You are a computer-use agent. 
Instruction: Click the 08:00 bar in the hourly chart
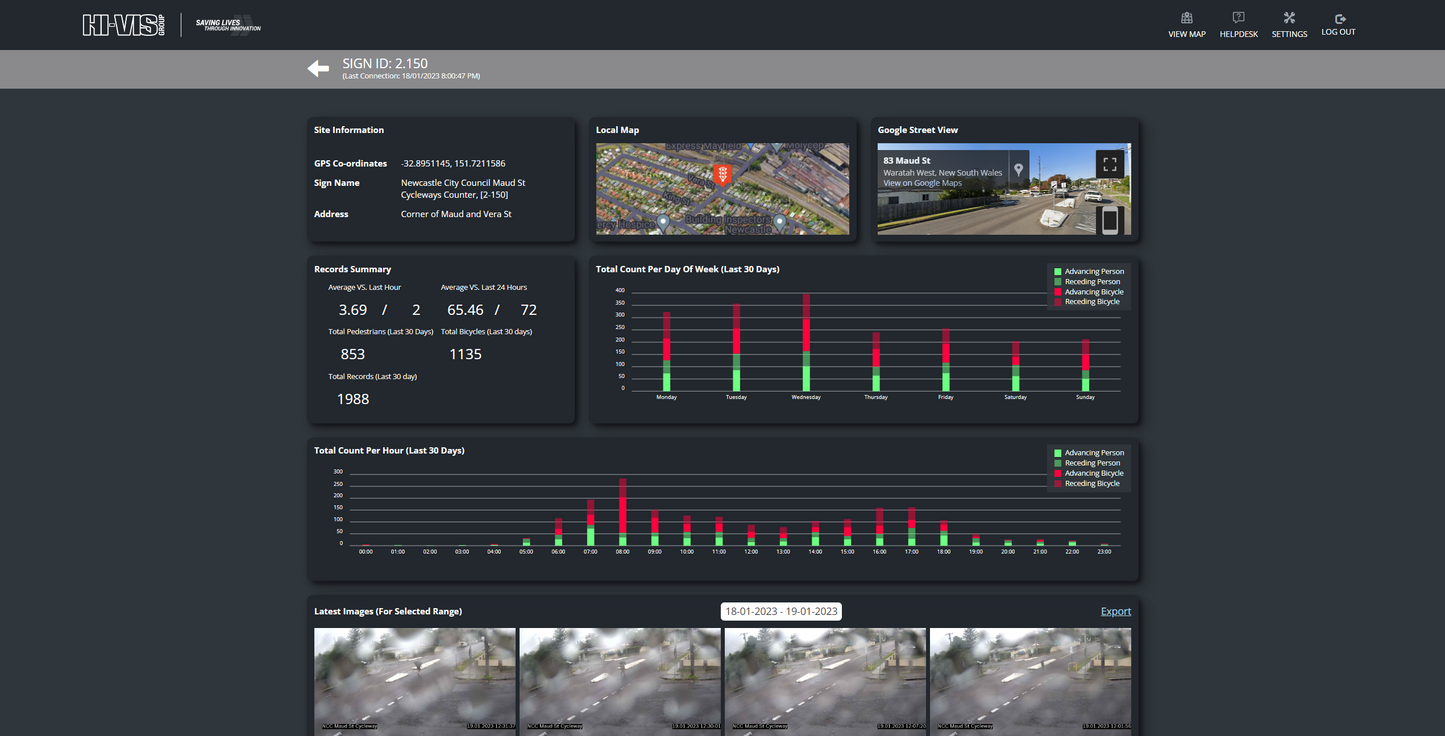click(623, 512)
